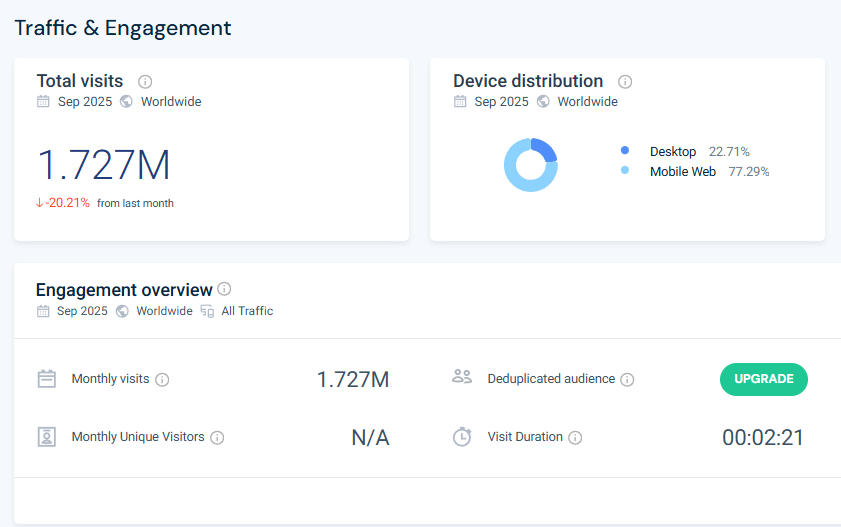Image resolution: width=841 pixels, height=527 pixels.
Task: Click the Monthly visits calendar icon
Action: [46, 379]
